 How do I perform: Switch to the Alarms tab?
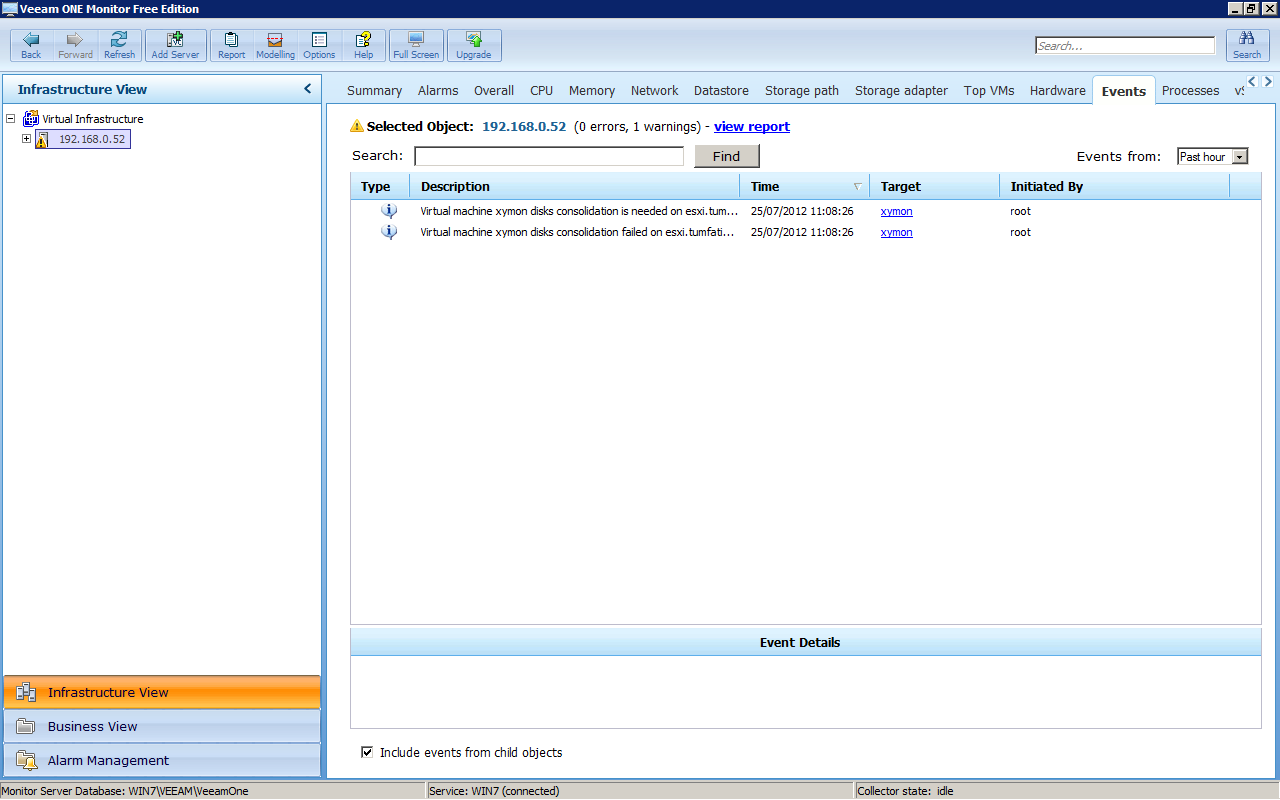click(438, 90)
